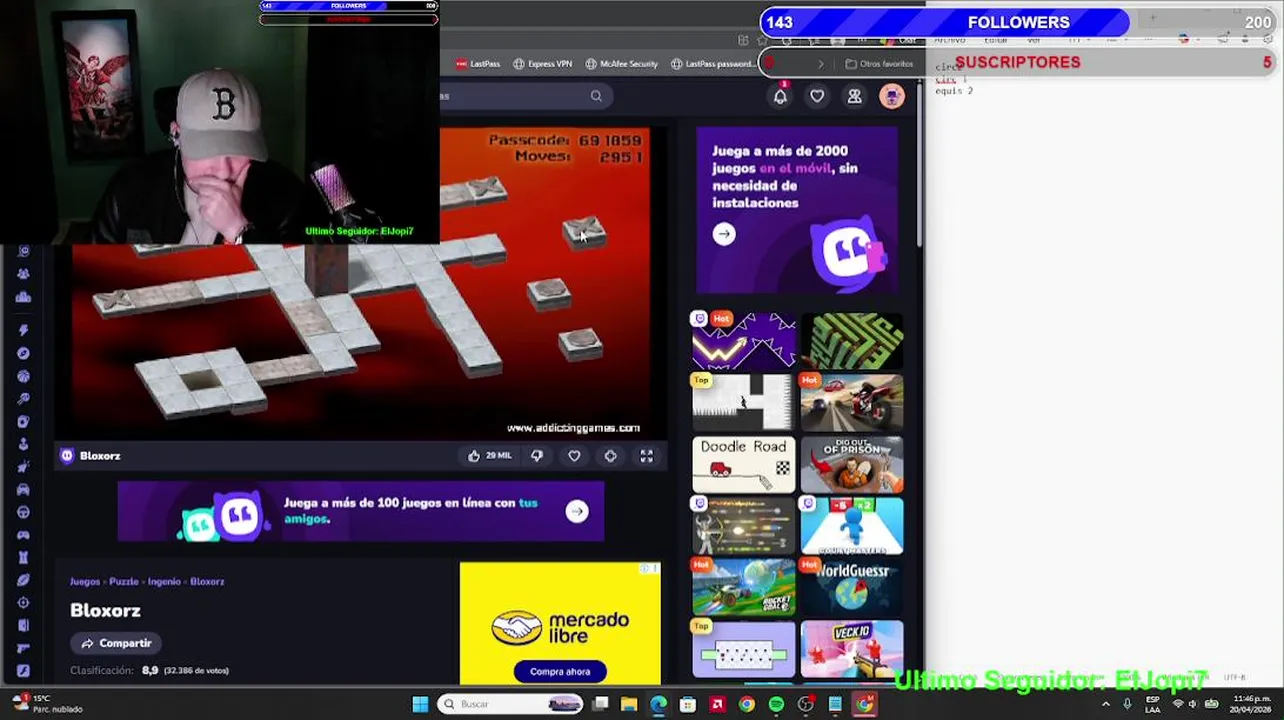Open Express VPN bookmark
The width and height of the screenshot is (1284, 720).
click(542, 64)
